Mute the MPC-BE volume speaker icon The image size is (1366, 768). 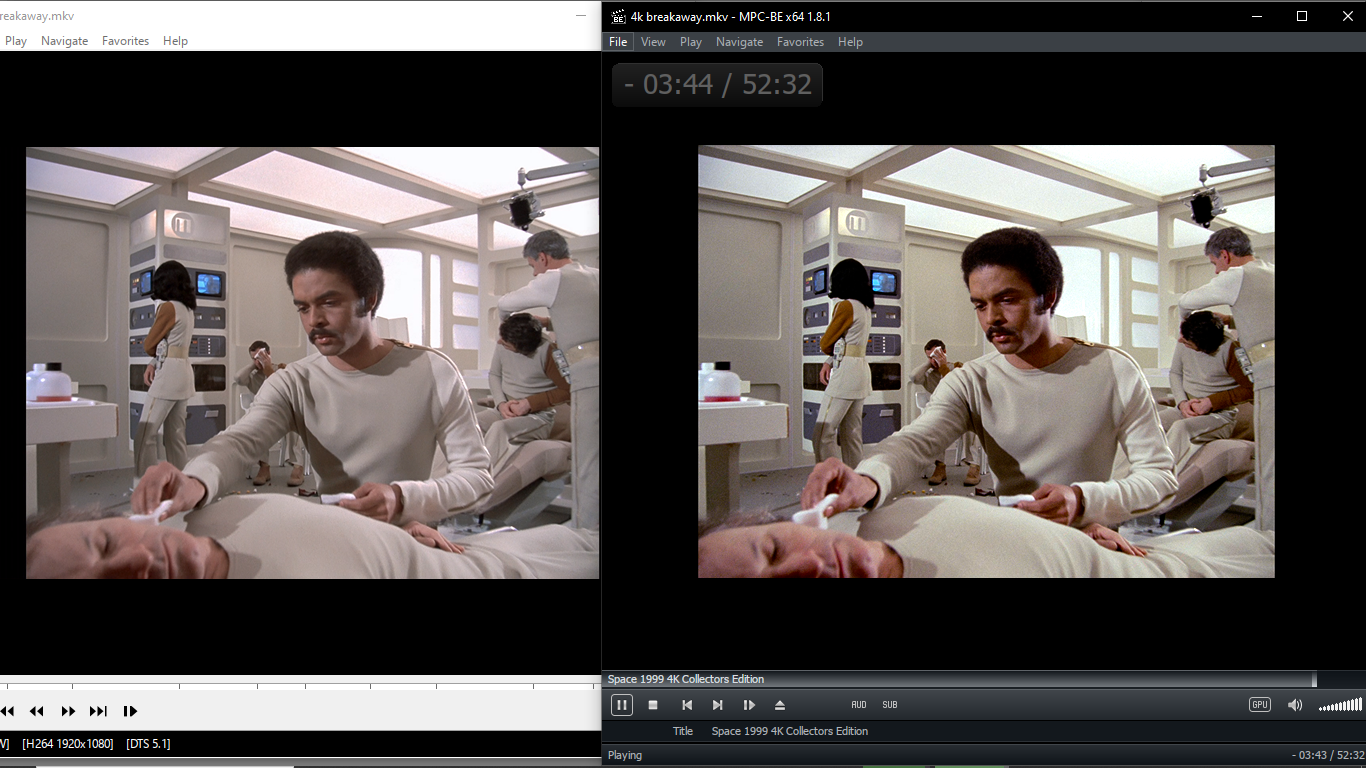click(1295, 705)
